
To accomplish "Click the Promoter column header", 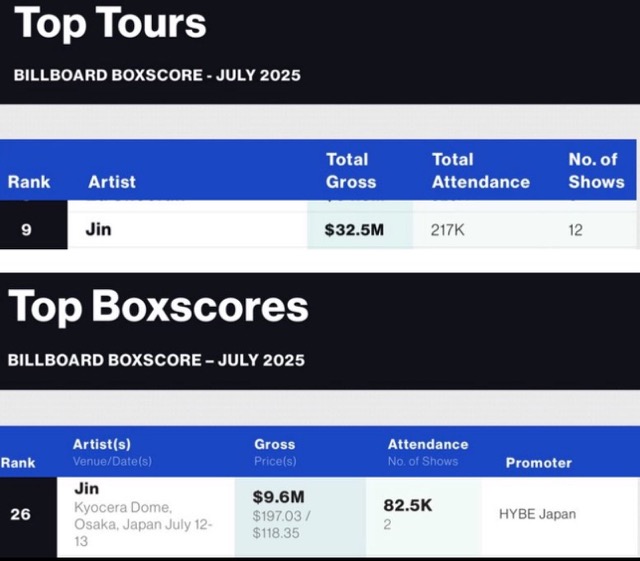I will tap(539, 462).
